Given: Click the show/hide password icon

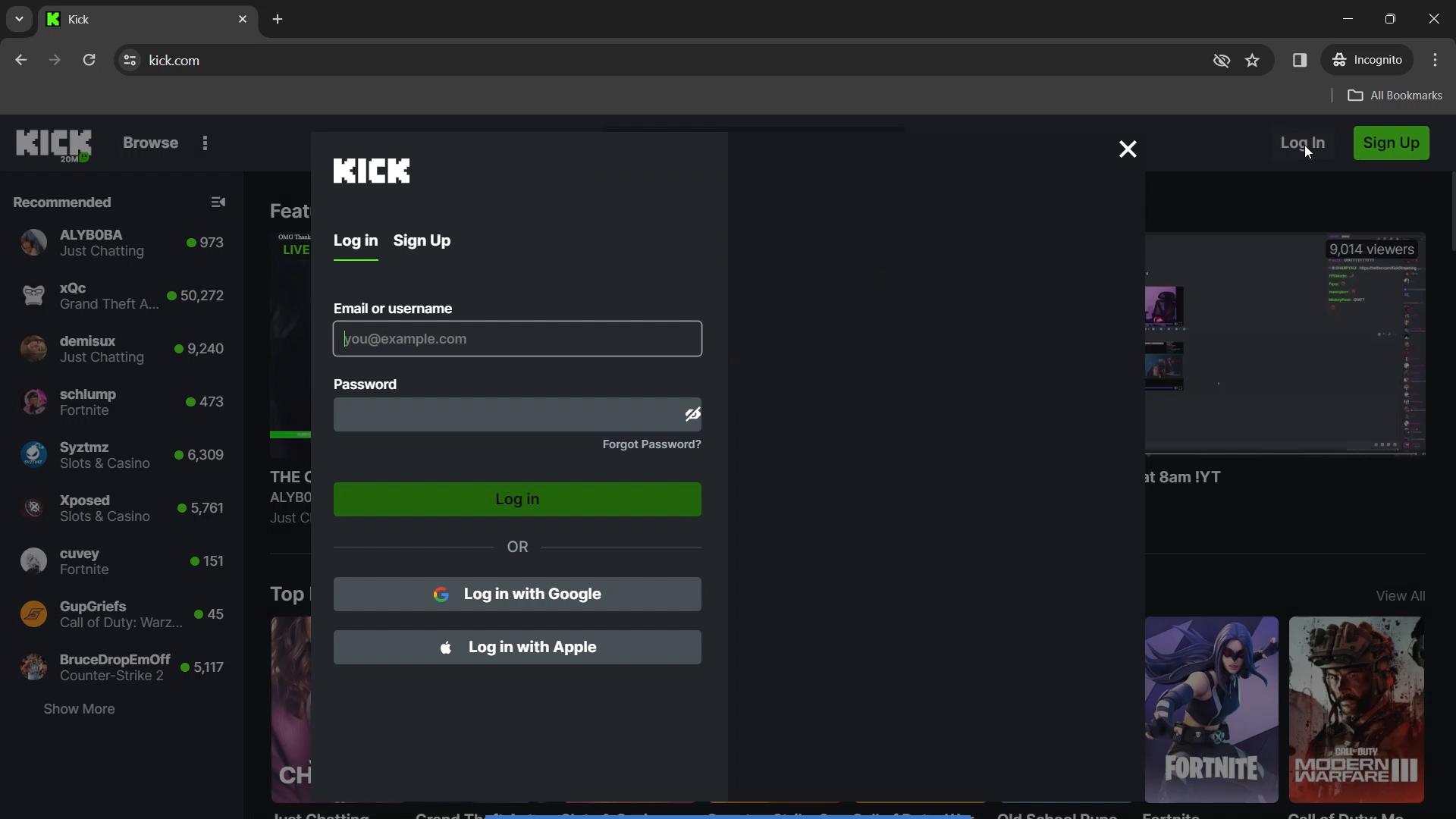Looking at the screenshot, I should pyautogui.click(x=691, y=413).
